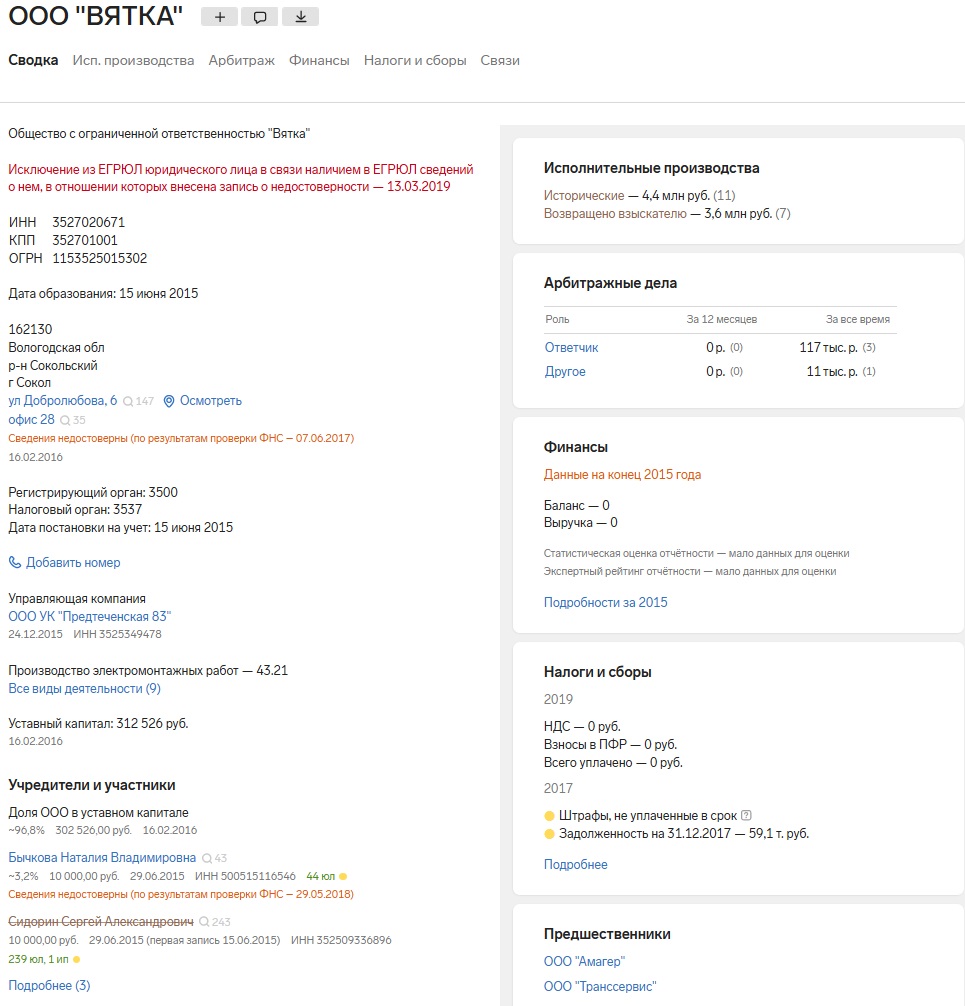Click search icon beside Сидорин Сергей Александрович
The width and height of the screenshot is (965, 1006).
(x=205, y=922)
